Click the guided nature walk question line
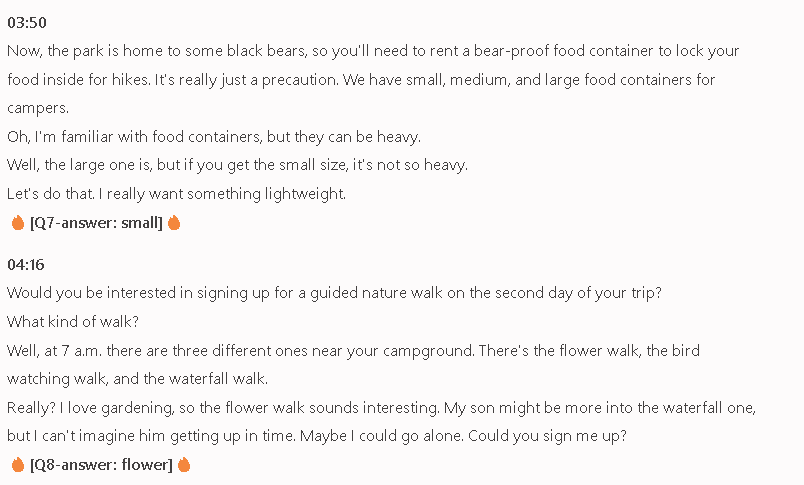 click(334, 293)
